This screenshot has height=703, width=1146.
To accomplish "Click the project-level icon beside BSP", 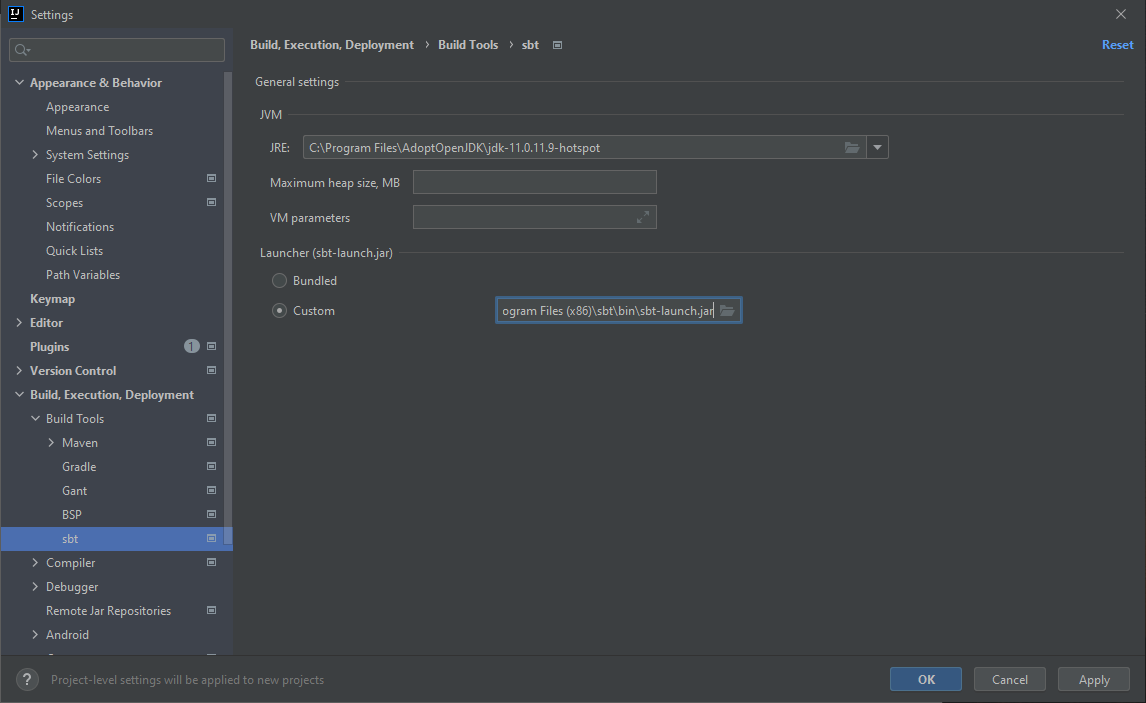I will point(211,514).
